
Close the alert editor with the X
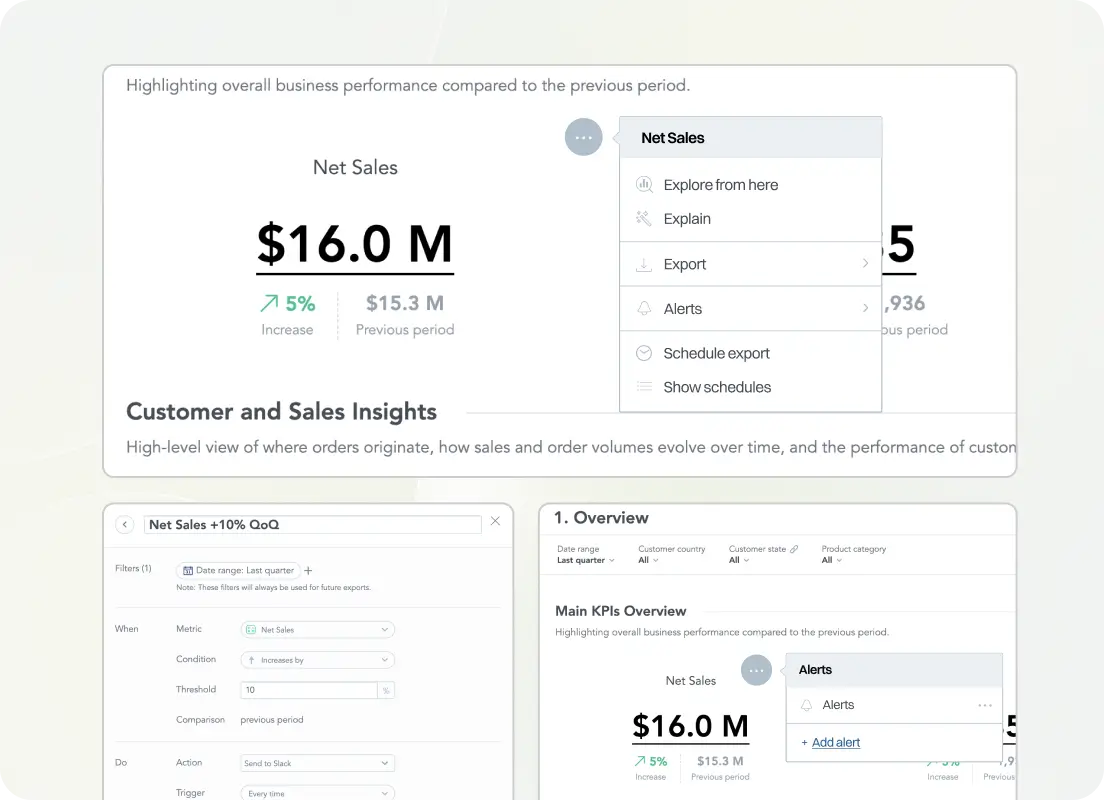click(495, 521)
